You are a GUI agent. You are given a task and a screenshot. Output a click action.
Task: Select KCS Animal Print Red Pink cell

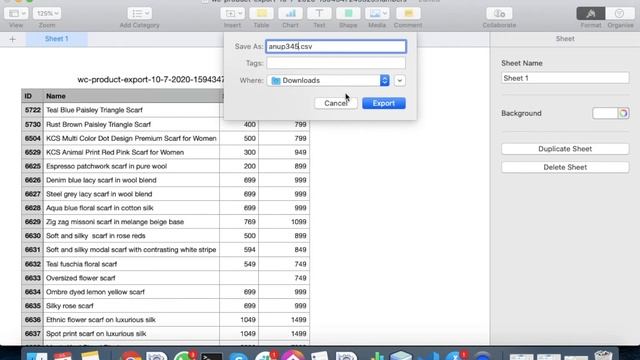pos(131,152)
